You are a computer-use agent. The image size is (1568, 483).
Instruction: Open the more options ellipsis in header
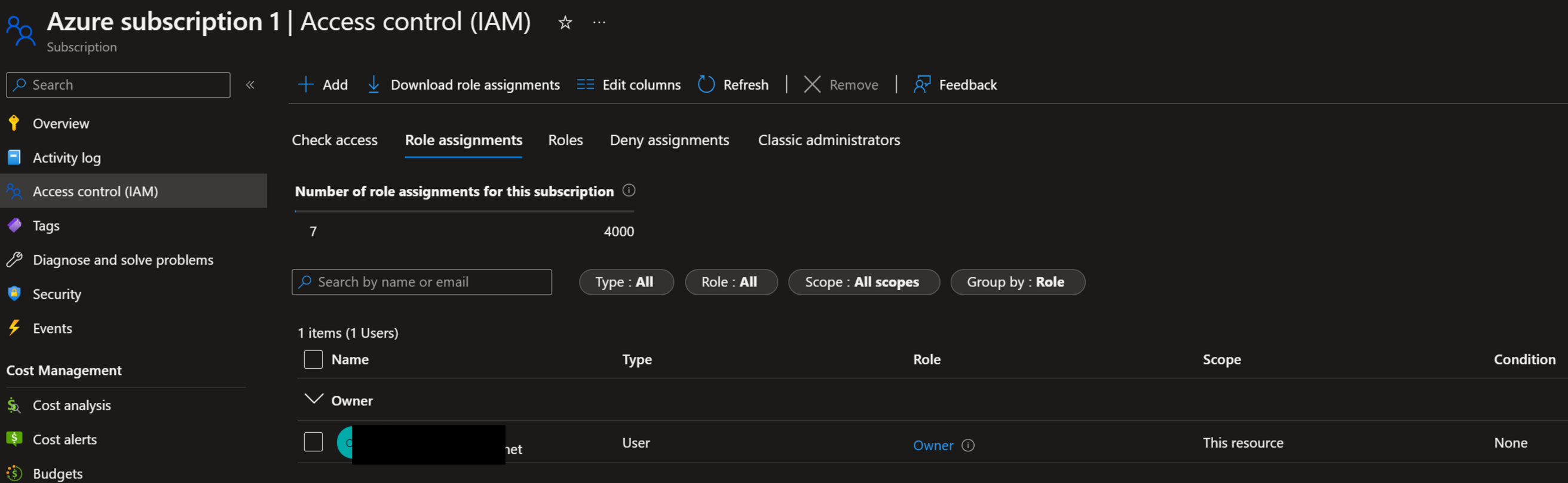(x=599, y=23)
